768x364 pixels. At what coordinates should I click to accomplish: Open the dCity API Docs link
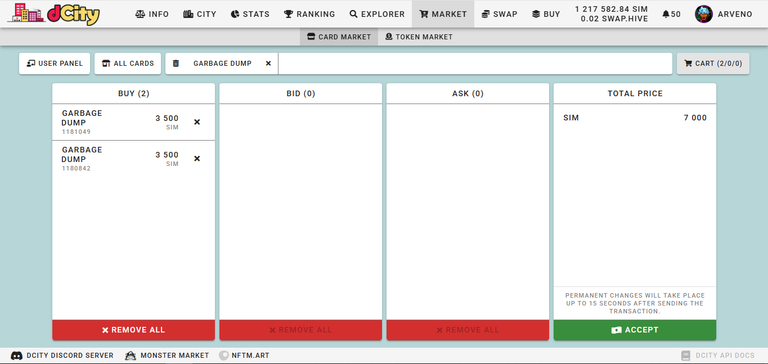[718, 356]
